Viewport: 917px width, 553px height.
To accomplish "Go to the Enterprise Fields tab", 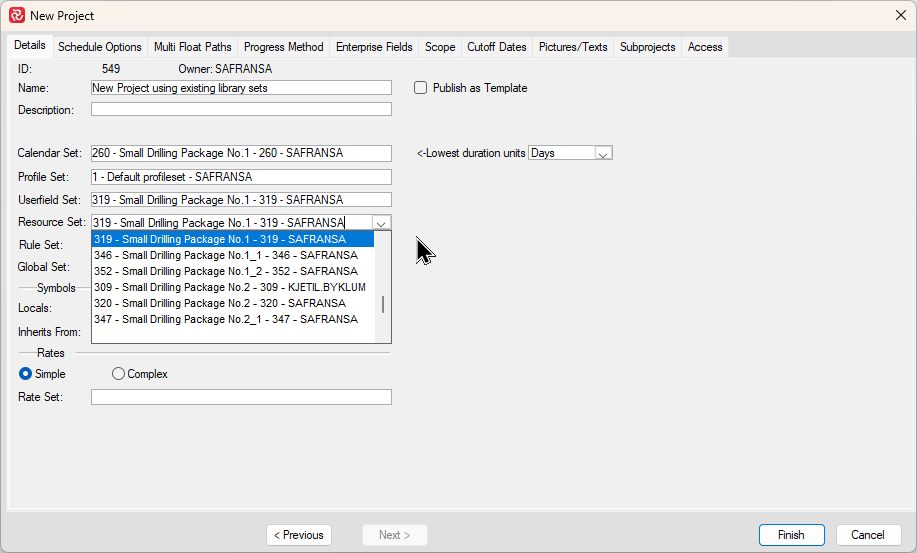I will click(x=374, y=47).
